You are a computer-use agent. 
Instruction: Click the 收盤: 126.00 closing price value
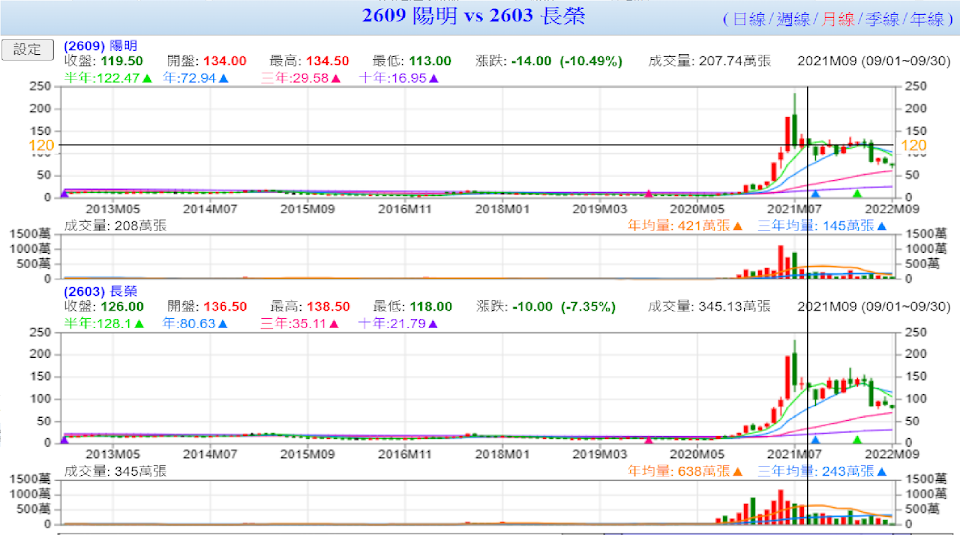(x=103, y=307)
